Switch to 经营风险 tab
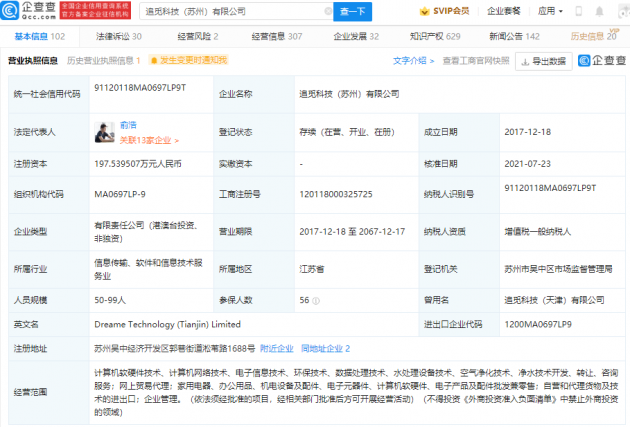630x427 pixels. point(198,37)
